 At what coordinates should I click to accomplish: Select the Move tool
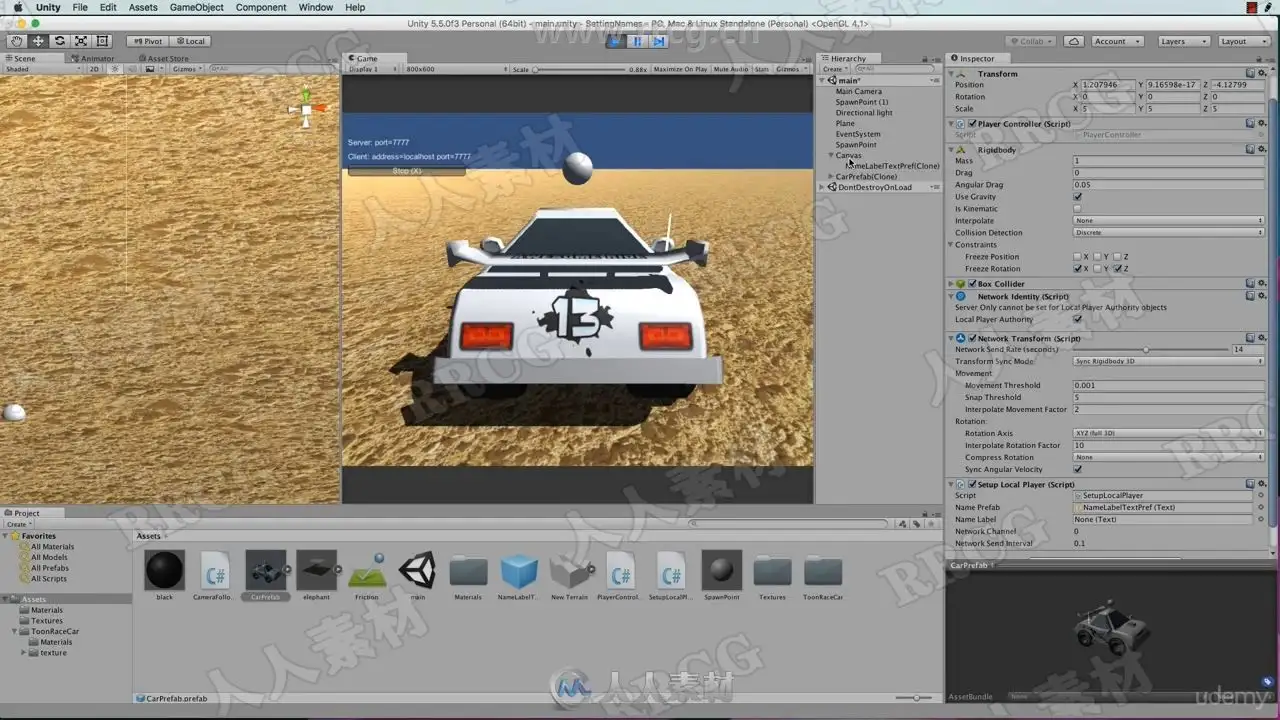(38, 41)
